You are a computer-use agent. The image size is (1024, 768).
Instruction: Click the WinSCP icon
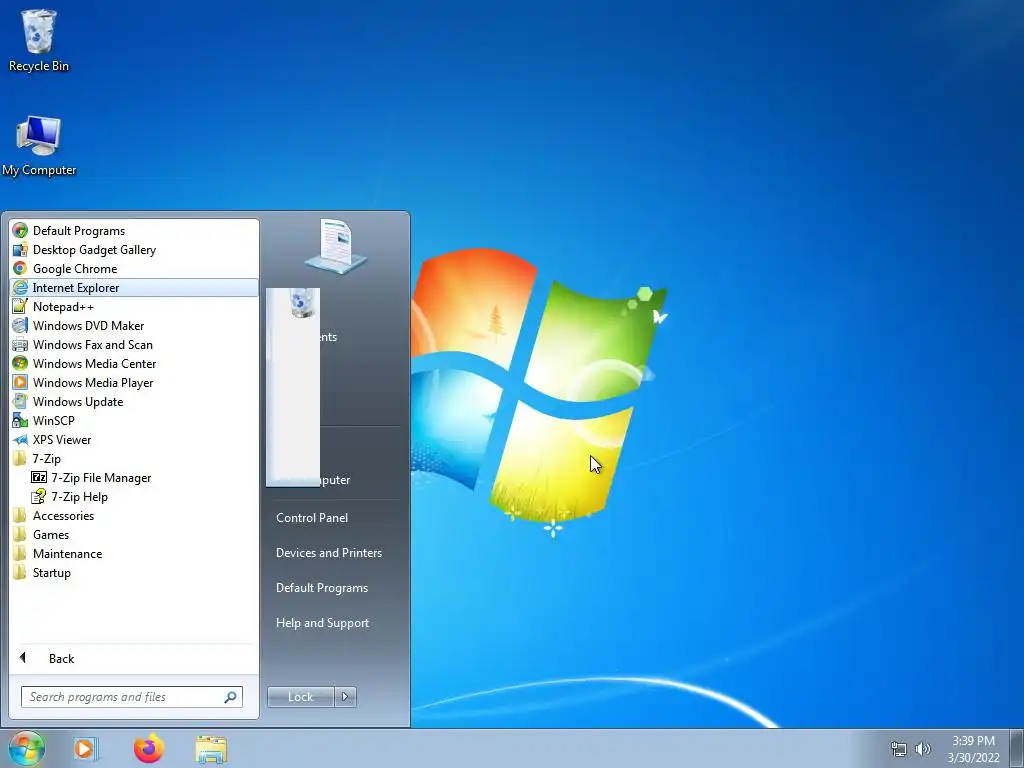point(20,420)
